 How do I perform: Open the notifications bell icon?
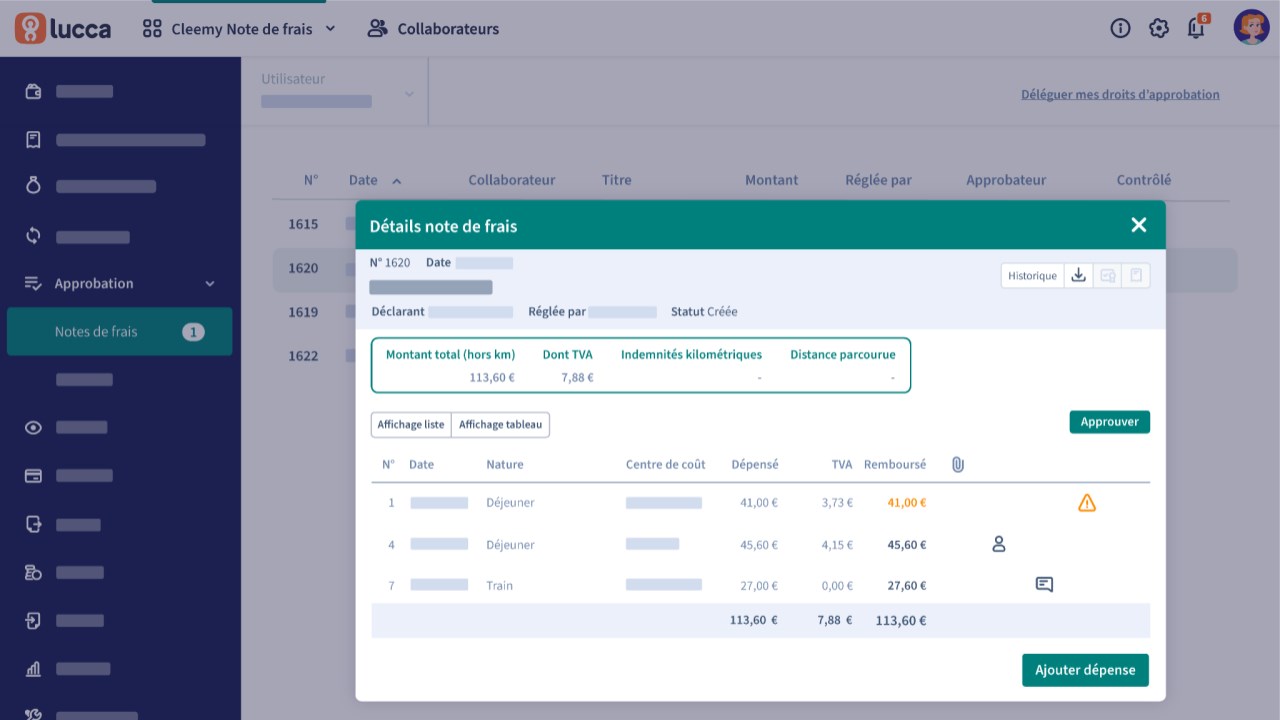click(x=1196, y=28)
